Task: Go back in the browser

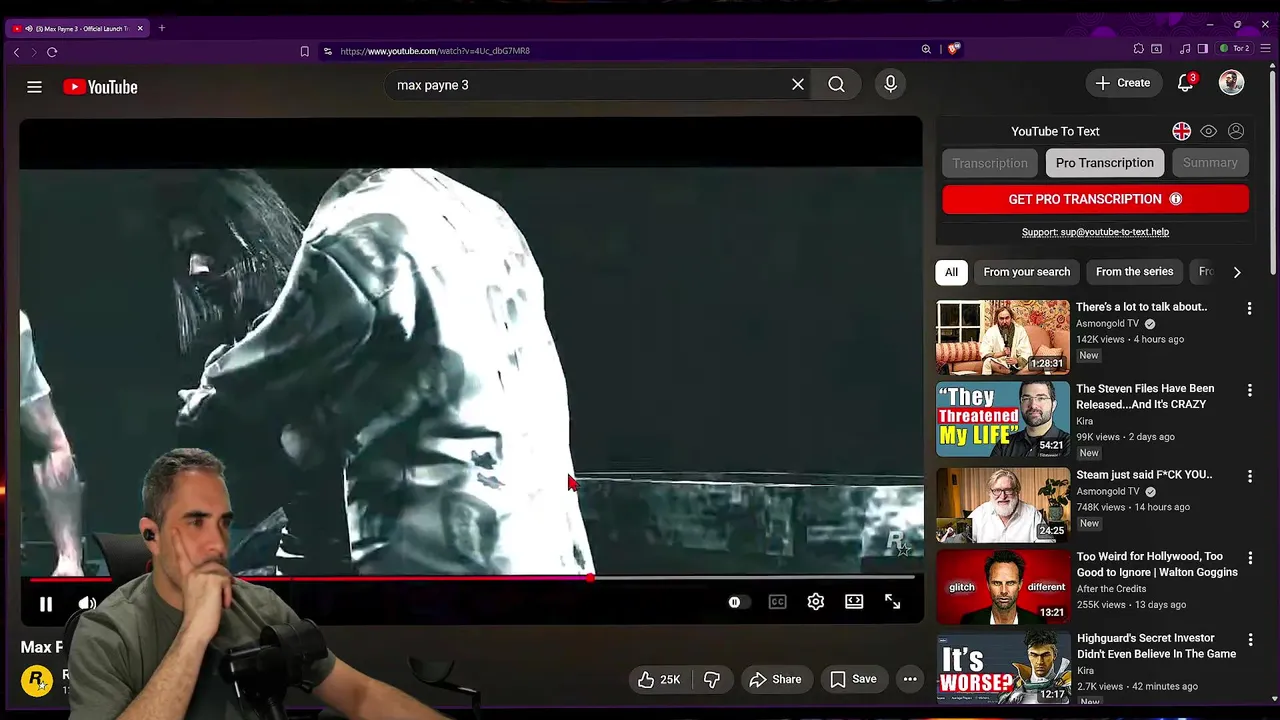Action: click(16, 51)
